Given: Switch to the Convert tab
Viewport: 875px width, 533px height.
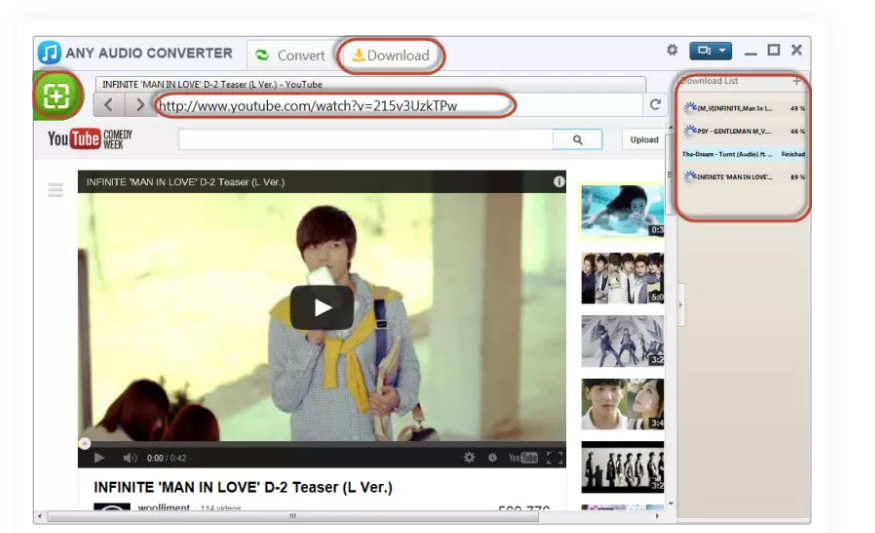Looking at the screenshot, I should pos(290,55).
